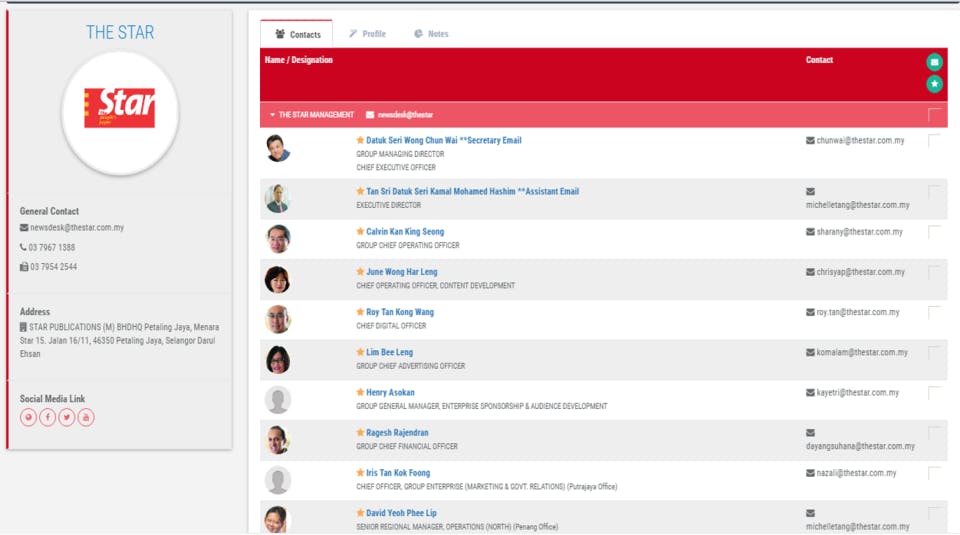The height and width of the screenshot is (535, 960).
Task: Click newsdesk@thestar.com.my under General Contact
Action: 77,228
